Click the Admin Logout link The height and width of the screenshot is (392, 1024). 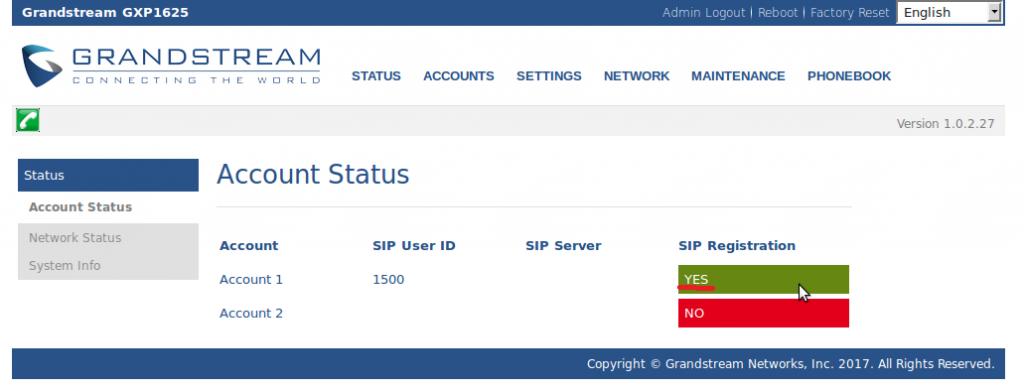coord(703,12)
